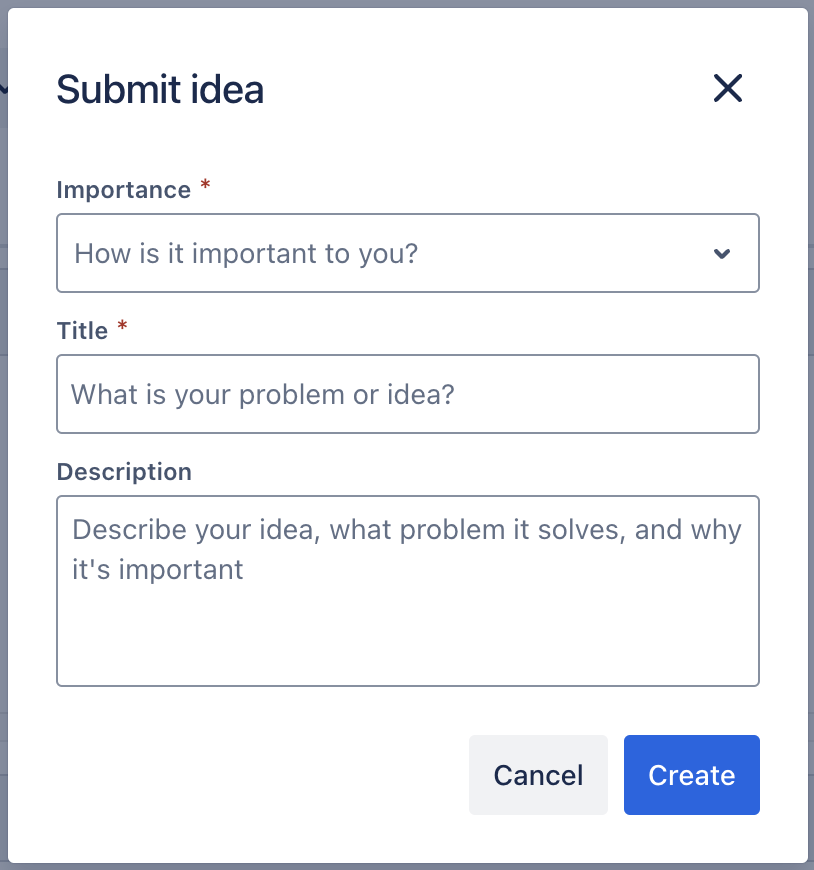This screenshot has width=814, height=870.
Task: Focus the Description text area
Action: 407,590
